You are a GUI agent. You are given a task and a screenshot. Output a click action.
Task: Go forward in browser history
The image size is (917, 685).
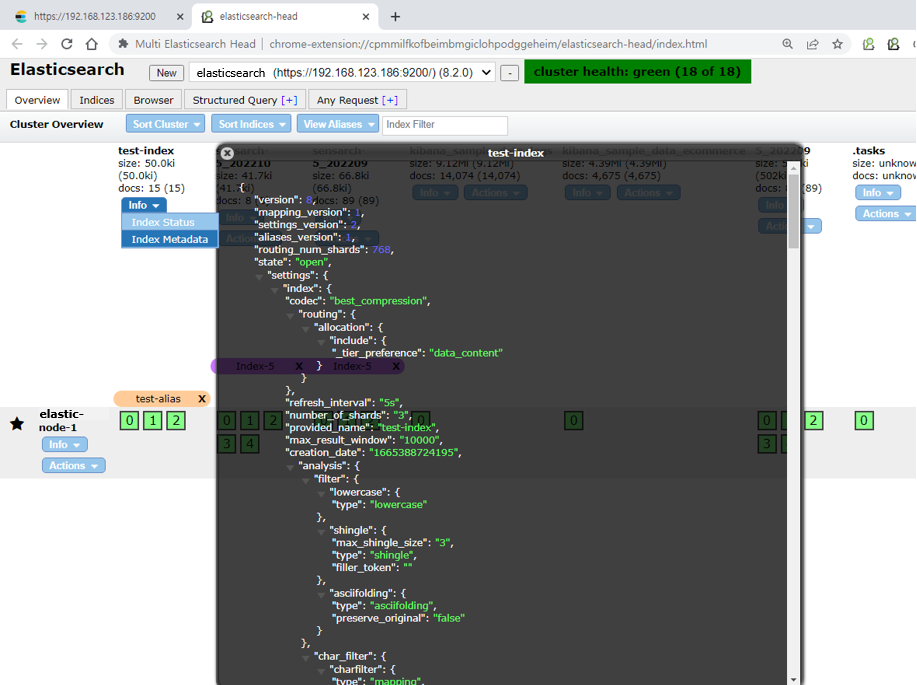(x=42, y=44)
